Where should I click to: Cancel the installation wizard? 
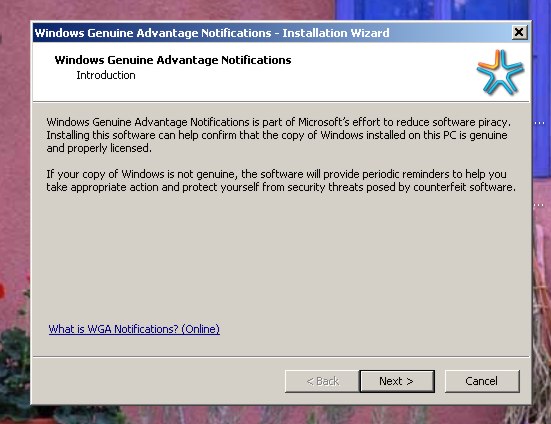pyautogui.click(x=482, y=381)
